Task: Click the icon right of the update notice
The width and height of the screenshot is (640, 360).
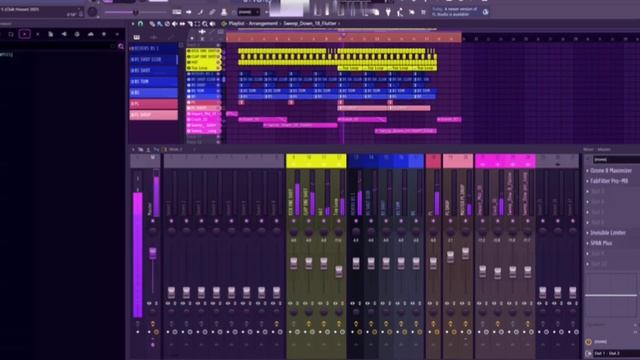Action: click(485, 12)
